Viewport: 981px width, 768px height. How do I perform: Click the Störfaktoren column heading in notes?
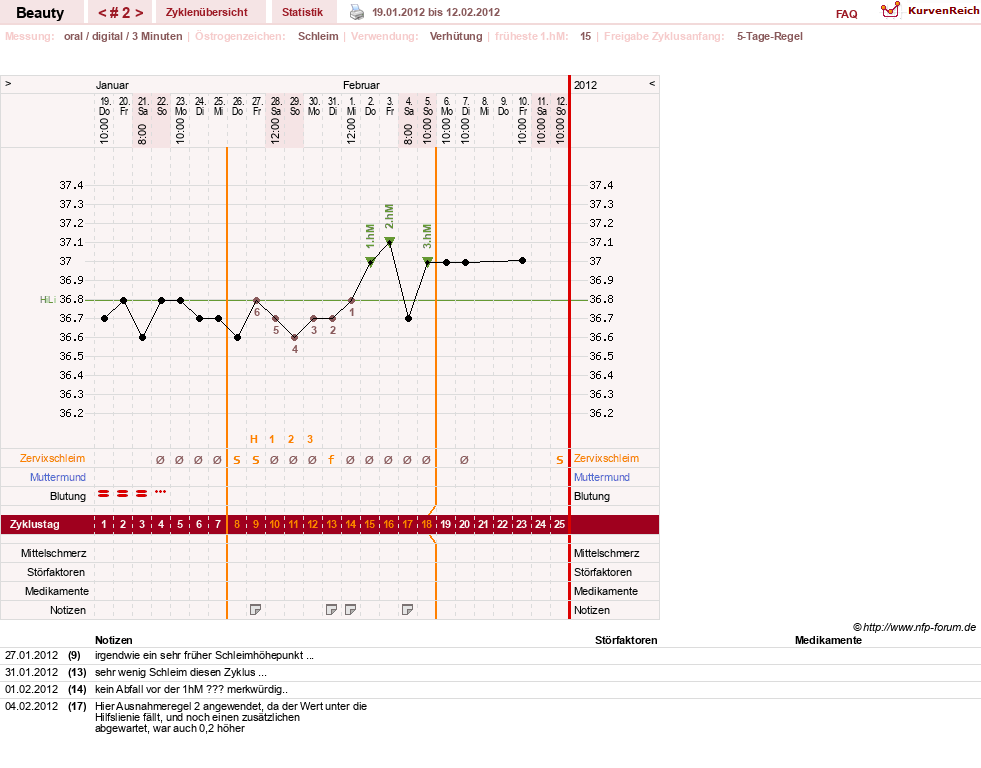click(626, 640)
